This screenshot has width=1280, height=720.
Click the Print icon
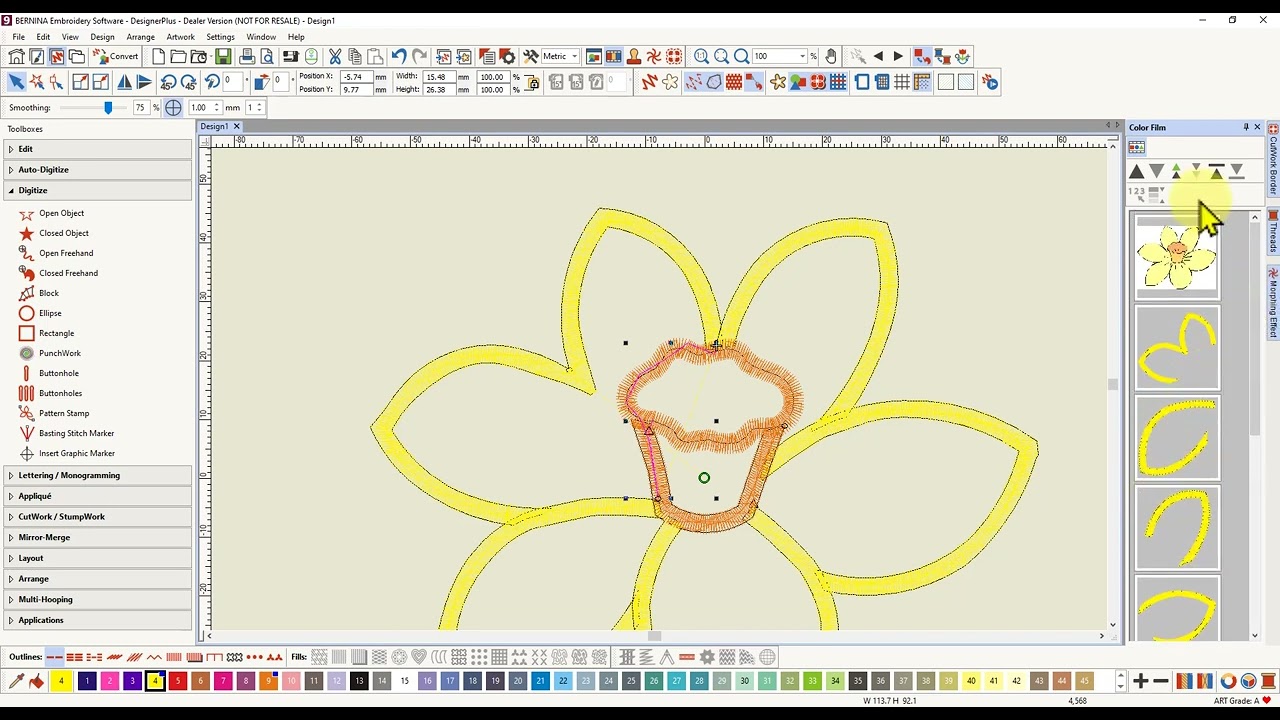[x=247, y=56]
